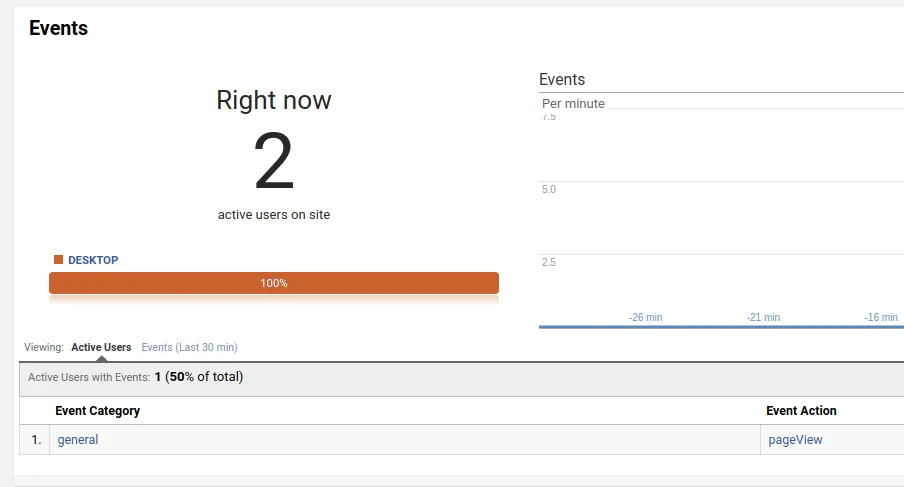
Task: Click the 5.0 y-axis gridline label
Action: (x=549, y=189)
